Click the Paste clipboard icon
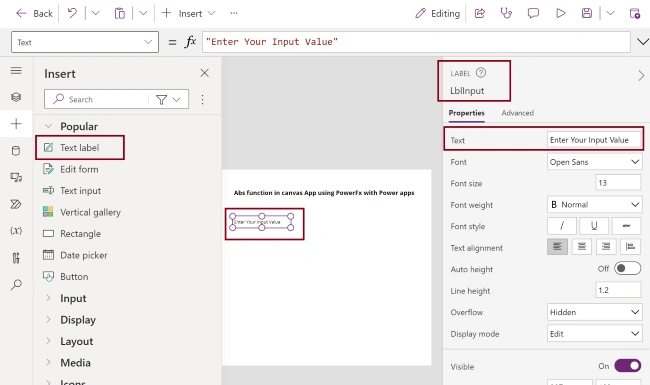Image resolution: width=650 pixels, height=385 pixels. pos(119,13)
